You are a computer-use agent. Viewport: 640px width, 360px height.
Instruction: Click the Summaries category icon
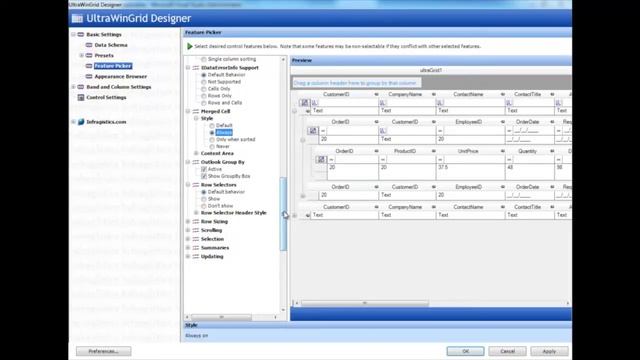[196, 248]
